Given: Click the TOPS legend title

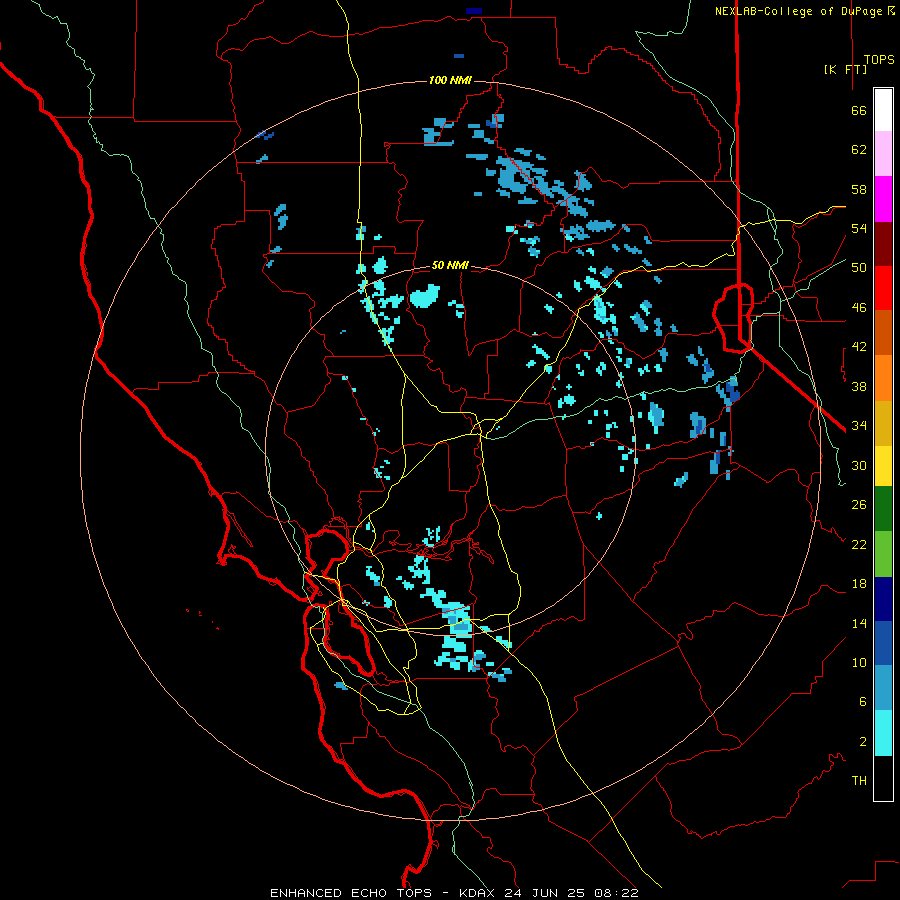Looking at the screenshot, I should (879, 59).
